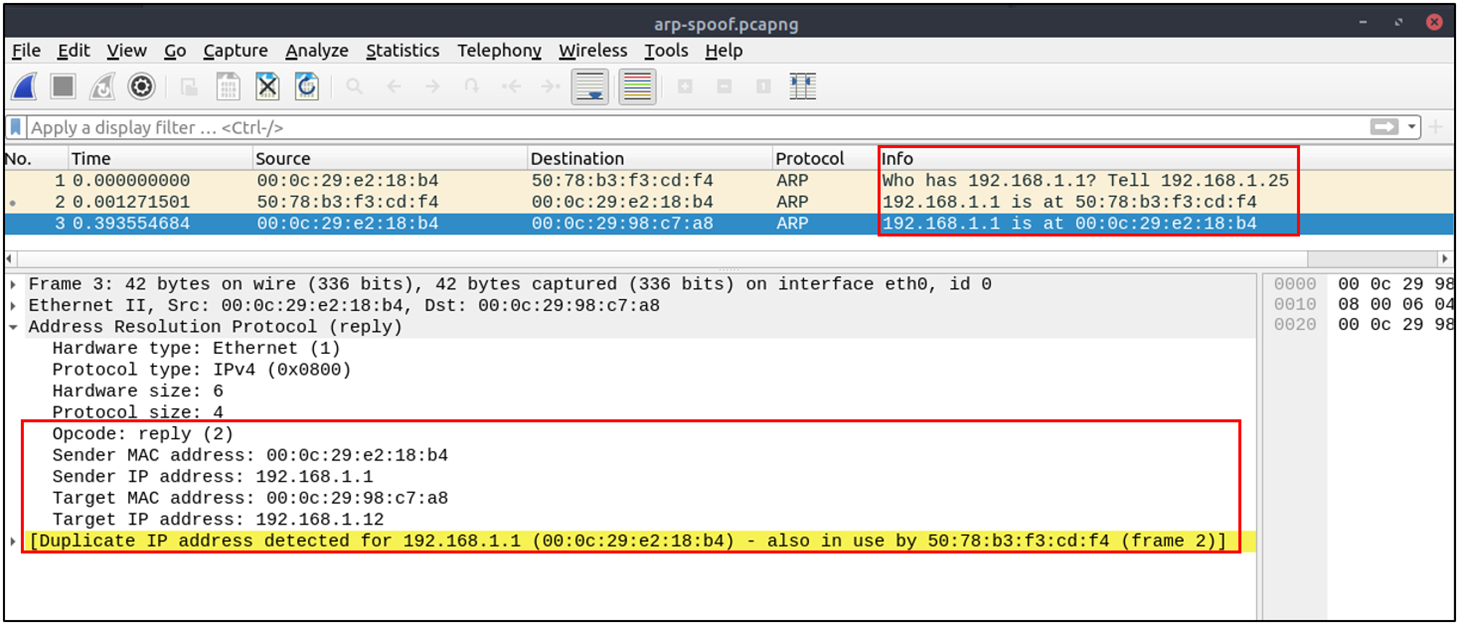Reload this capture file icon

point(306,87)
